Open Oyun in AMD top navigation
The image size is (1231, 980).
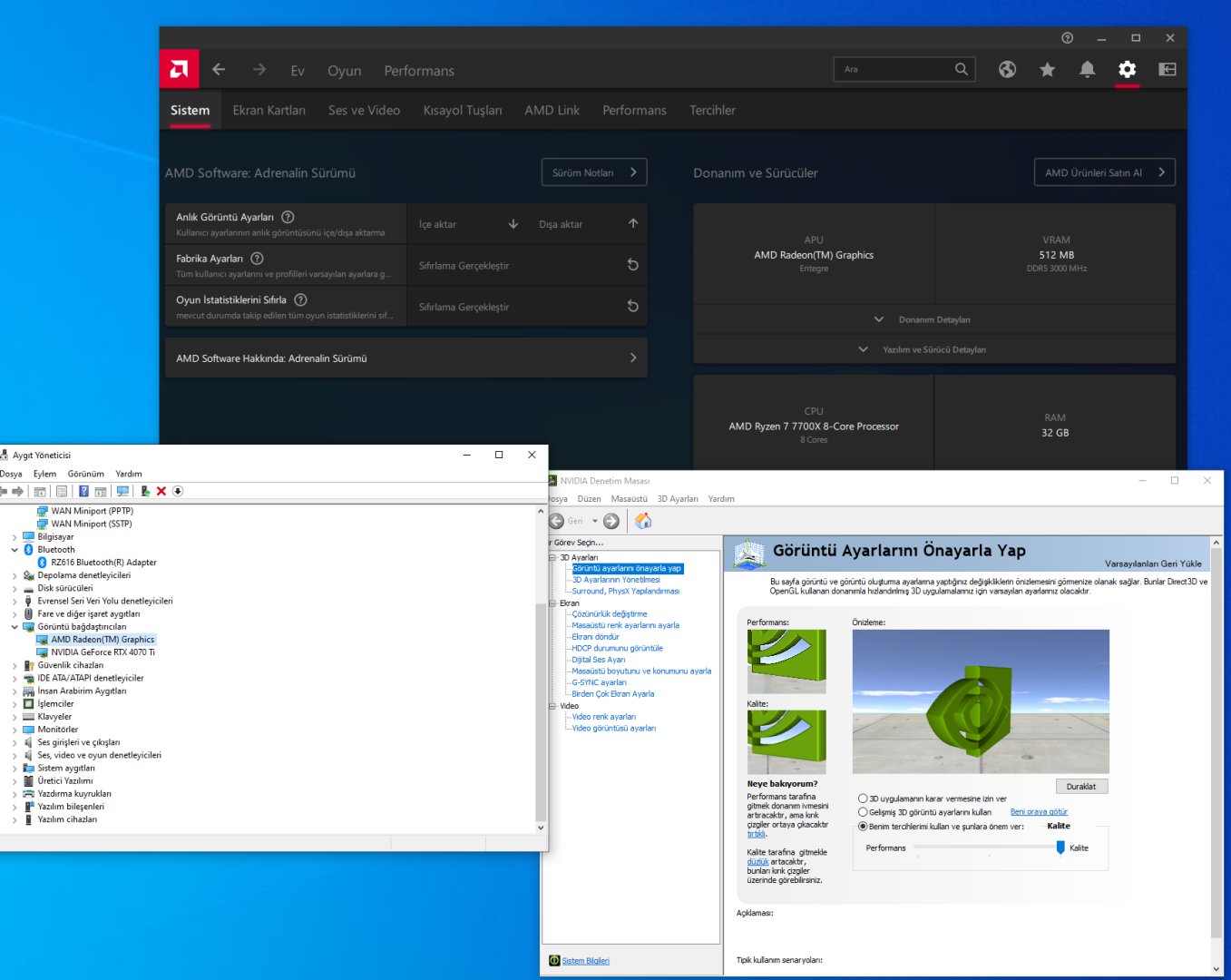point(345,71)
